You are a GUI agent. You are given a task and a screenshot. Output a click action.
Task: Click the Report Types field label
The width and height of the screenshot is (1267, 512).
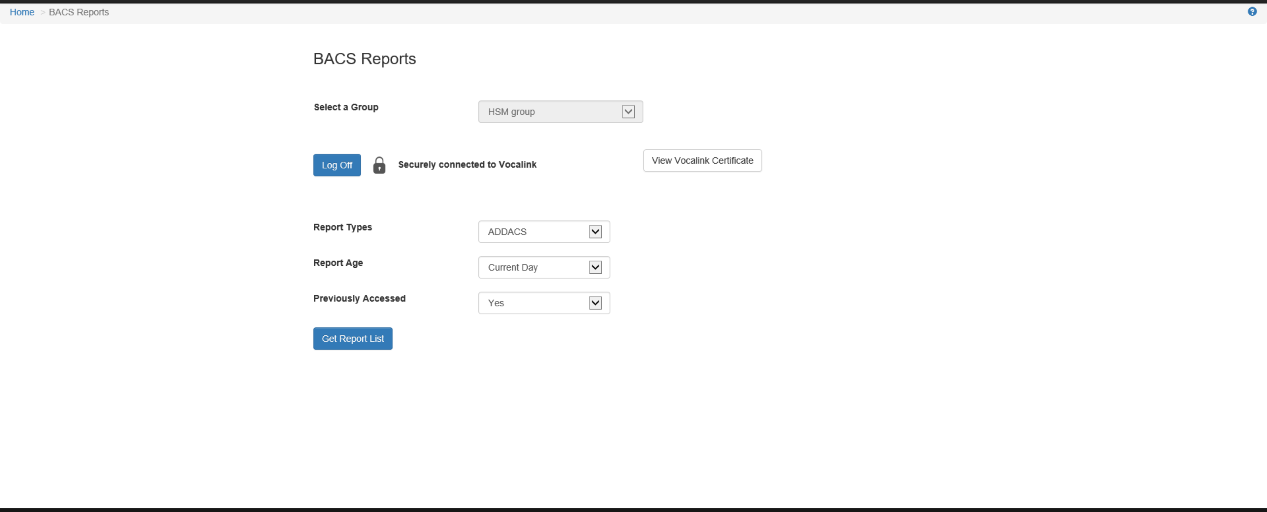click(343, 227)
